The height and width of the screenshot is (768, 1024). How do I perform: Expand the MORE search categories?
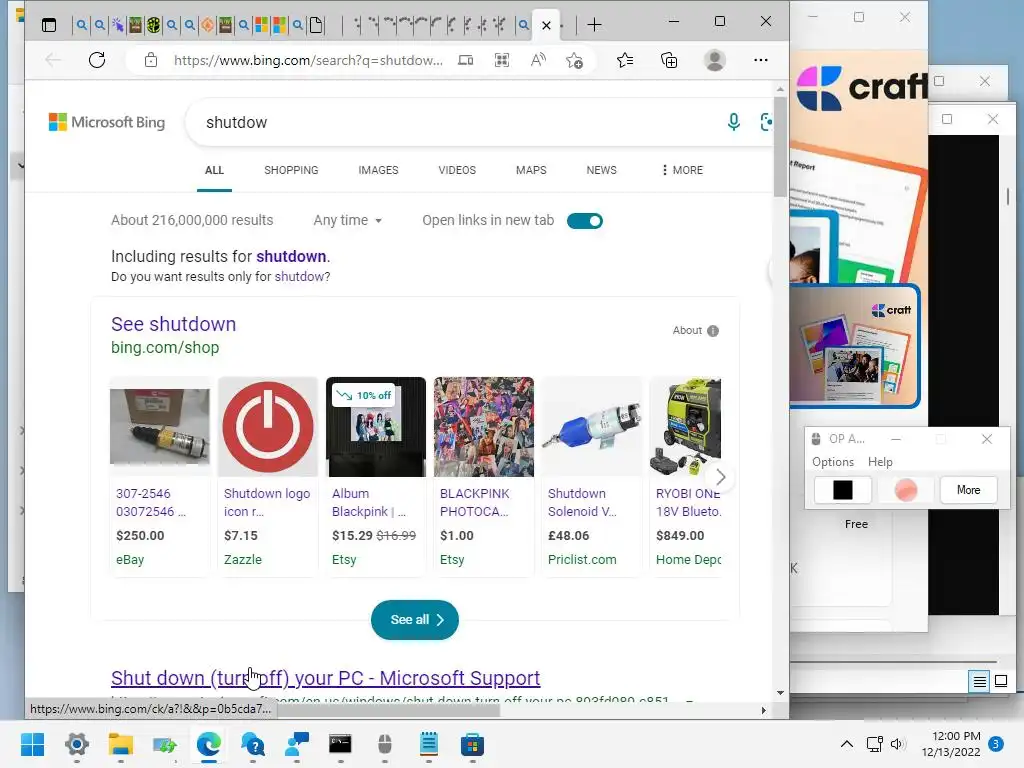click(x=682, y=170)
